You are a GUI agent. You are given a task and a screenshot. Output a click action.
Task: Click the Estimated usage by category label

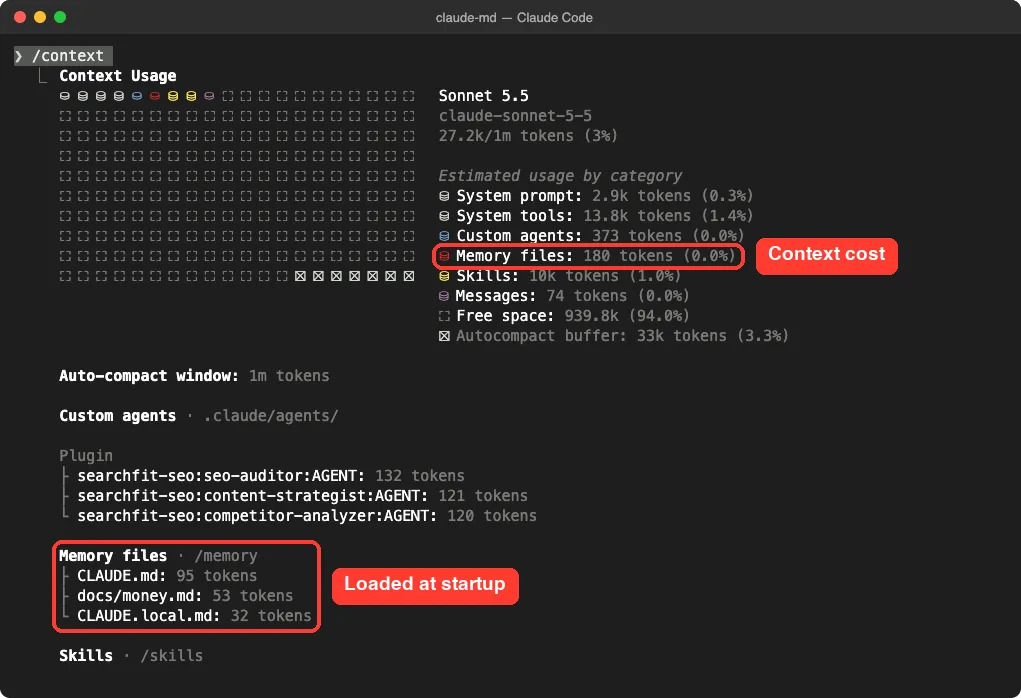point(560,176)
